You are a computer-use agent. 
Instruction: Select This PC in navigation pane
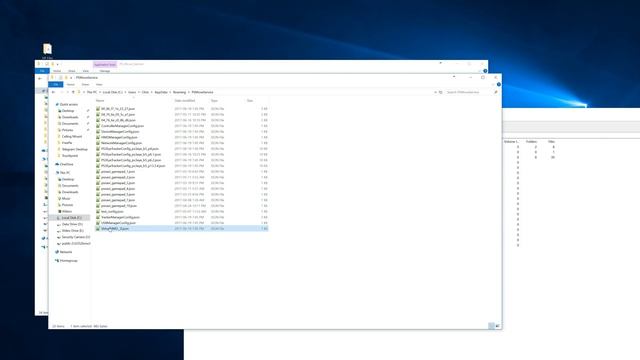click(64, 173)
